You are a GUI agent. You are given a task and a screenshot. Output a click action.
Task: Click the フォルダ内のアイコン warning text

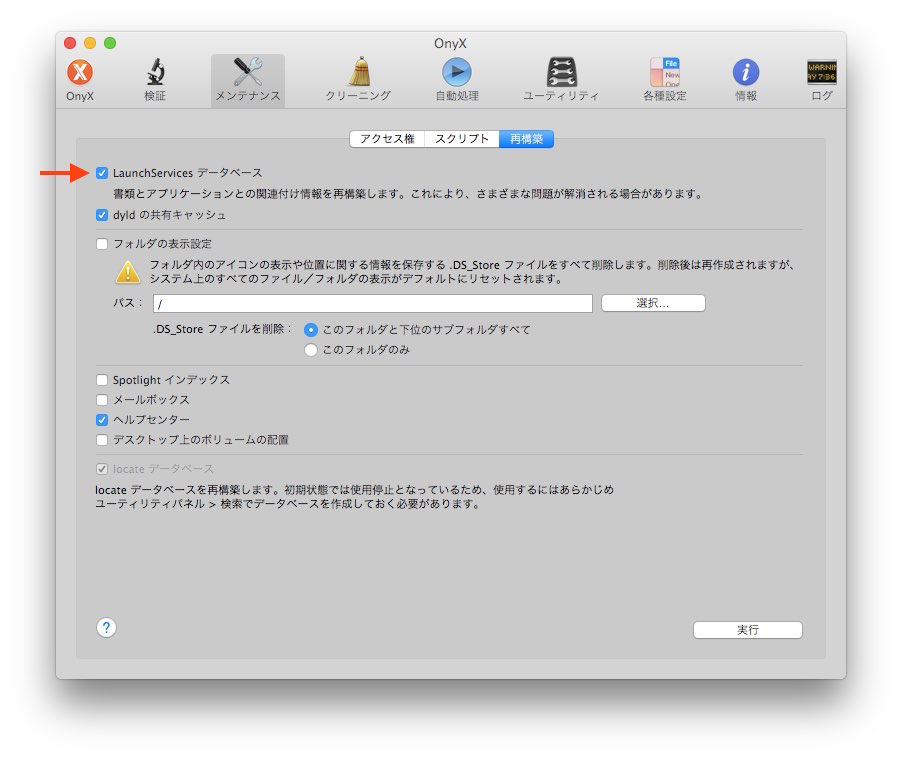(x=472, y=272)
